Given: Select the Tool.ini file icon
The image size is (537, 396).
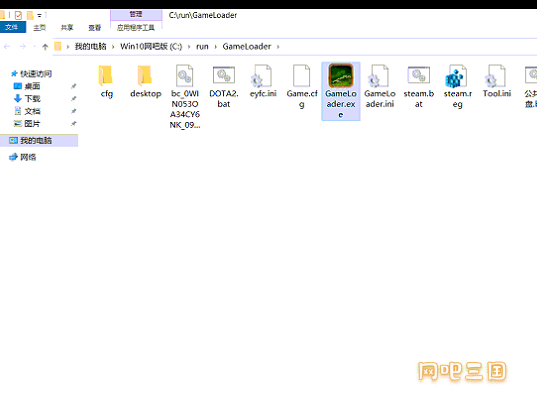Looking at the screenshot, I should 496,76.
